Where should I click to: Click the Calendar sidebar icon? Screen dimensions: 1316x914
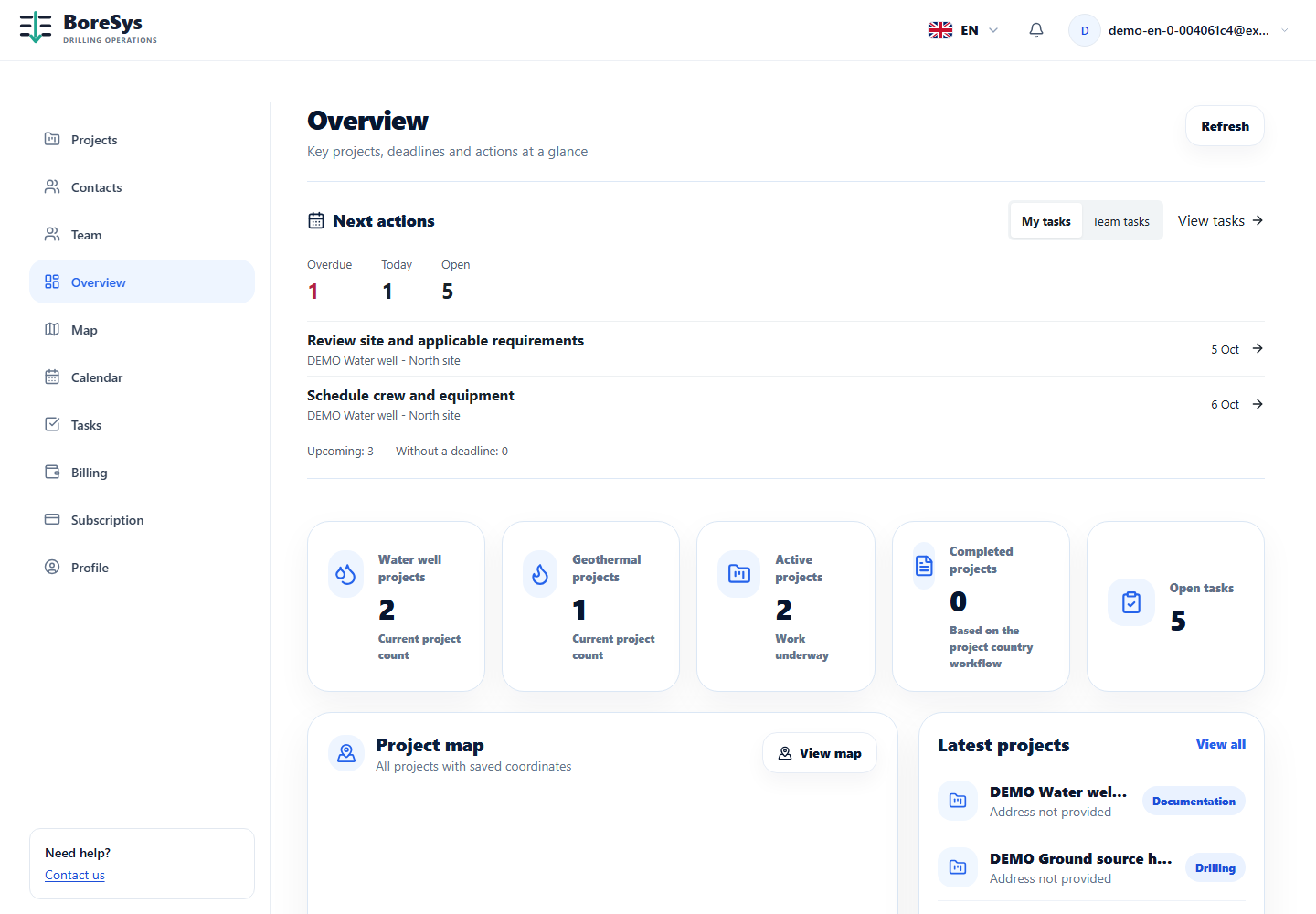(52, 377)
